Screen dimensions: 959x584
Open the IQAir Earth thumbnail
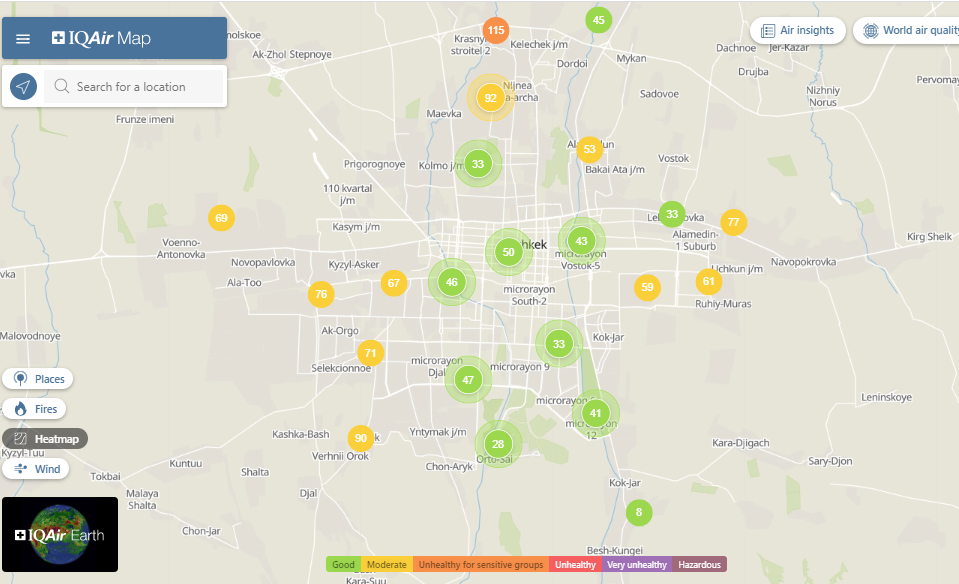click(60, 534)
